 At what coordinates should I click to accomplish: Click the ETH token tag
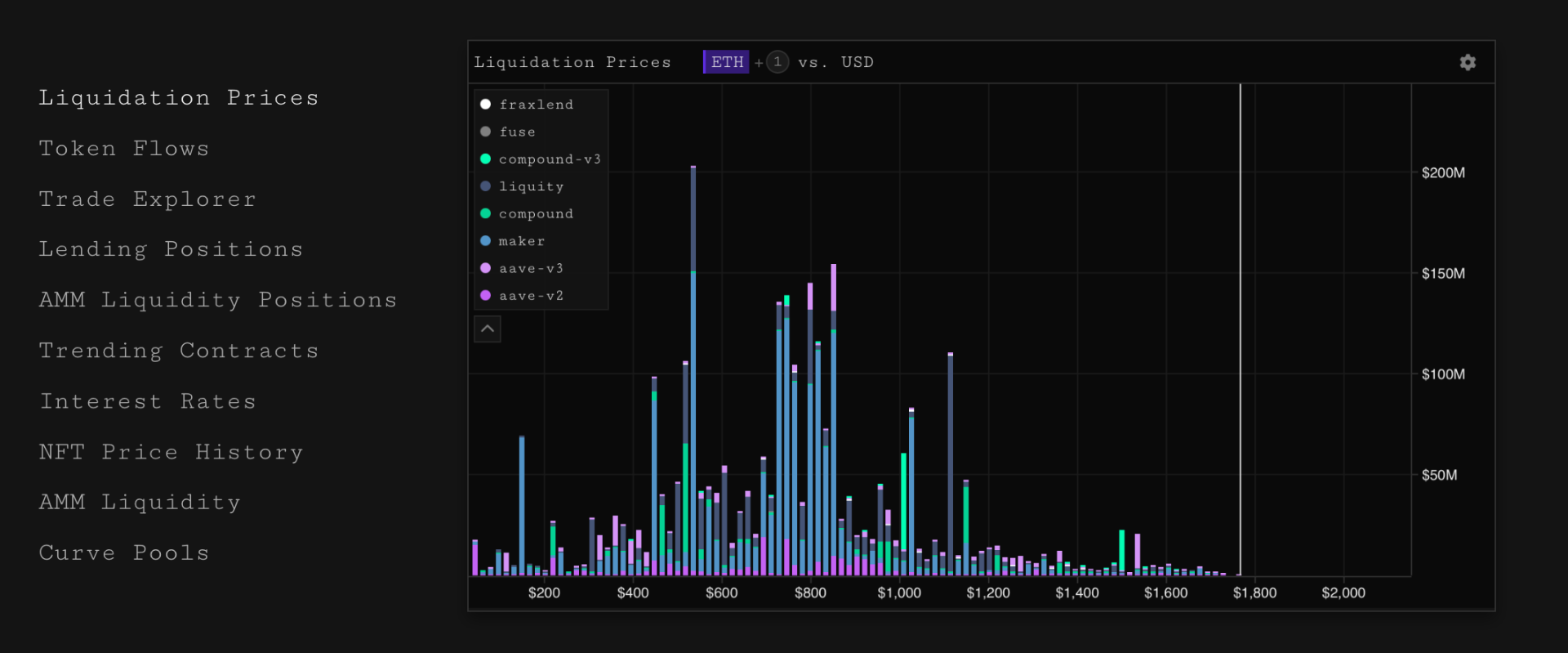pyautogui.click(x=726, y=62)
